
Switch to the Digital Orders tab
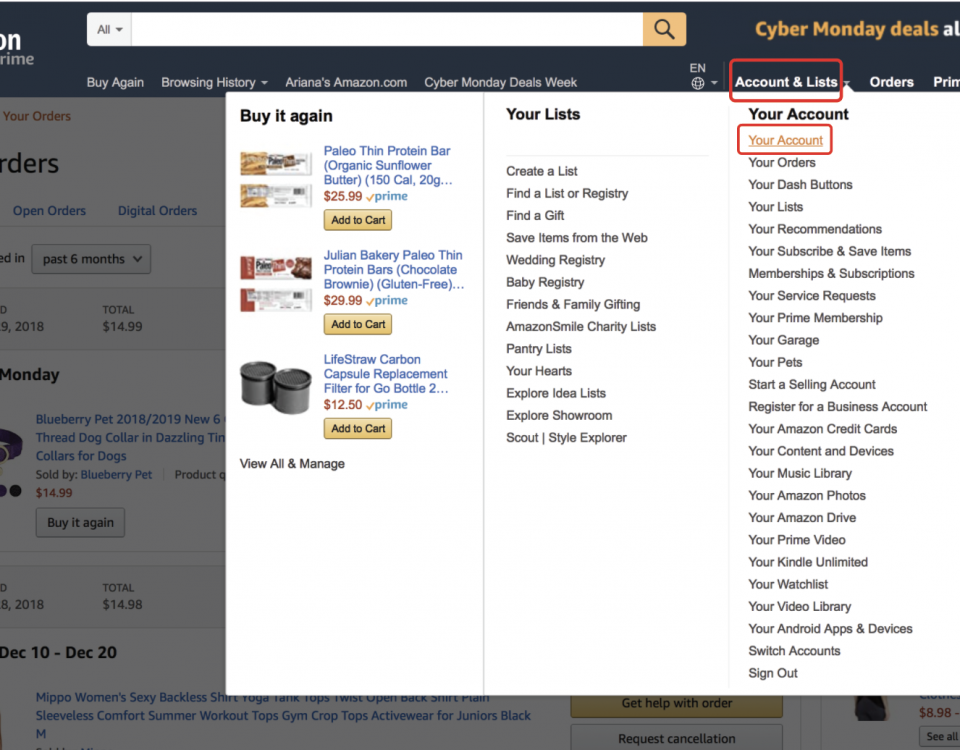pyautogui.click(x=157, y=211)
